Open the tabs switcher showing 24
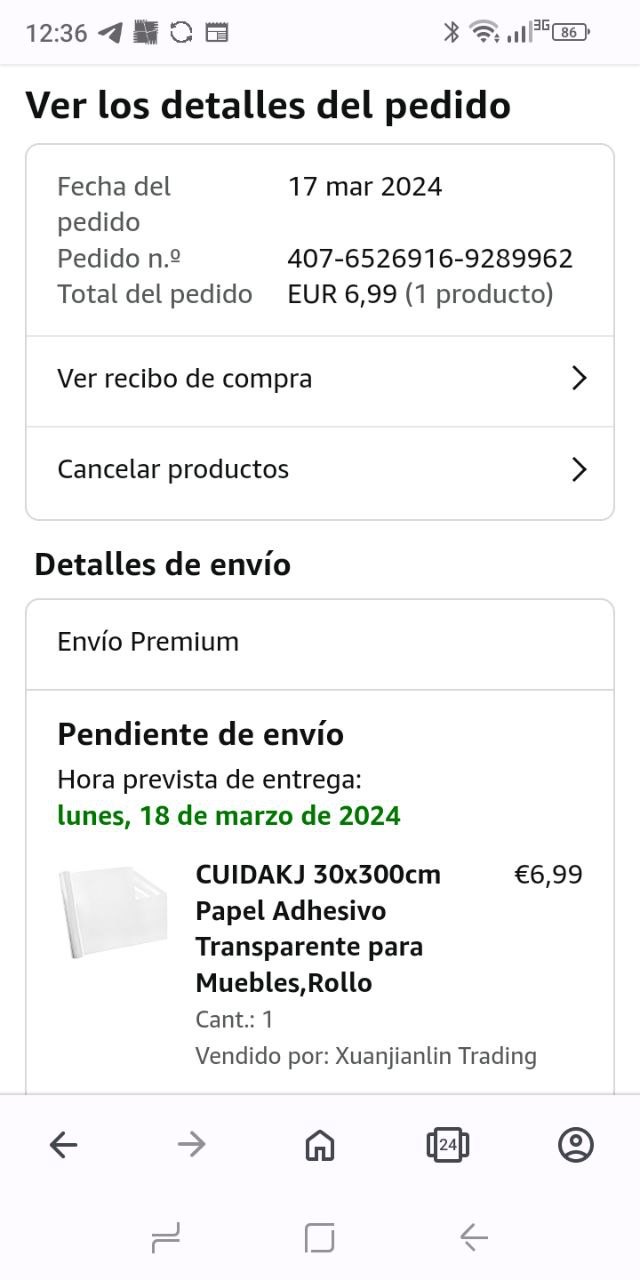Screen dimensions: 640x1280 [x=447, y=1144]
